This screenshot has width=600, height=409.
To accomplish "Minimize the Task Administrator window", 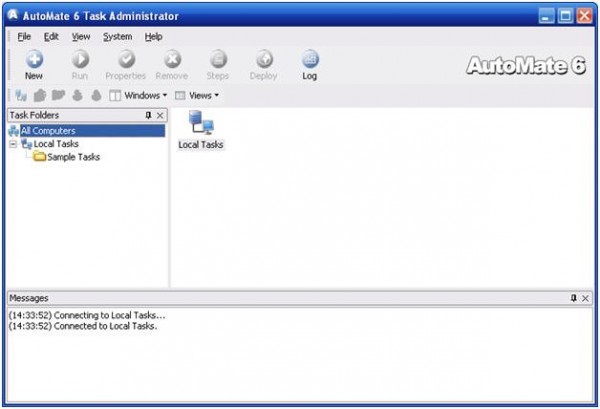I will pyautogui.click(x=546, y=16).
